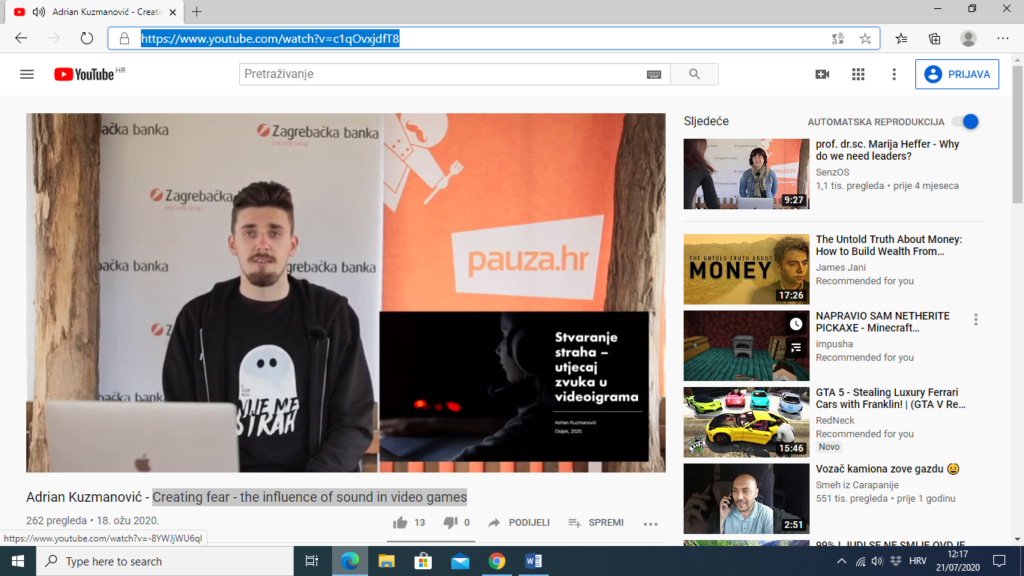Click the SPREMI save button
This screenshot has height=576, width=1024.
(x=596, y=522)
